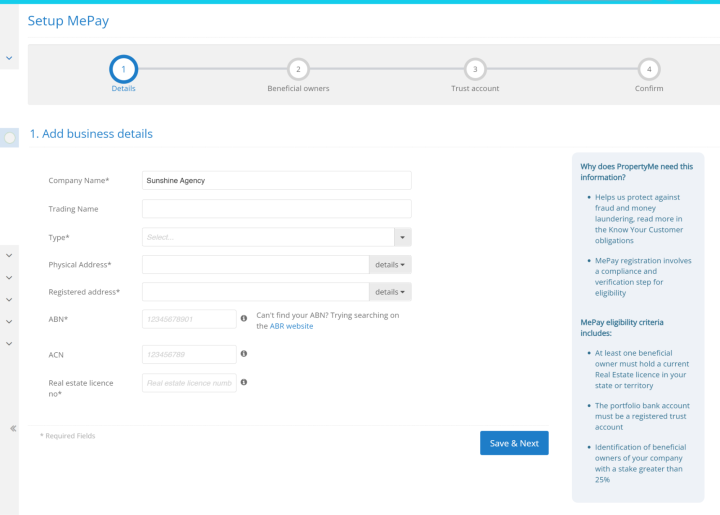
Task: Collapse the sidebar with double-chevron icon
Action: click(x=13, y=428)
